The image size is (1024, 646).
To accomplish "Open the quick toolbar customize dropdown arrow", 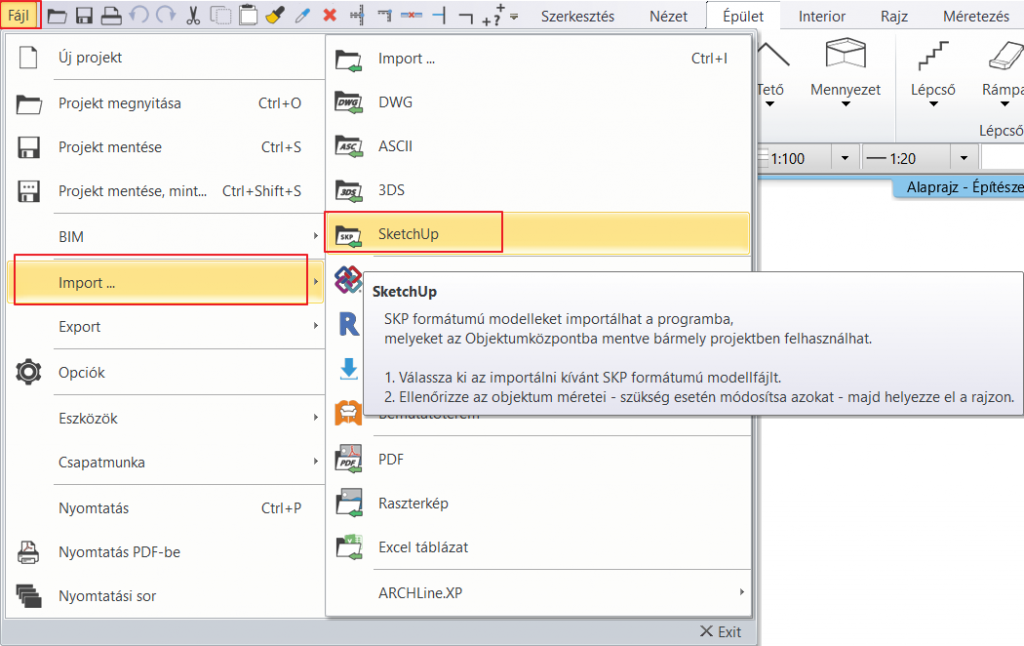I will point(514,17).
